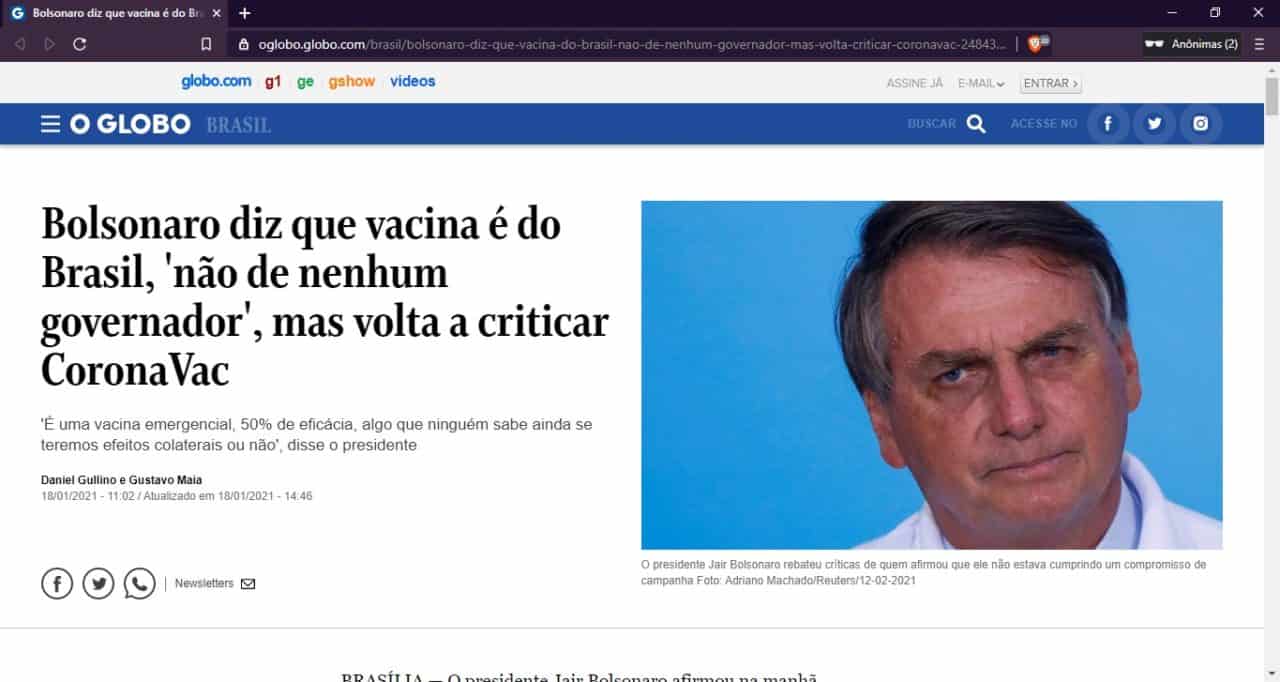This screenshot has height=682, width=1280.
Task: Open the Newsletters link
Action: point(215,583)
